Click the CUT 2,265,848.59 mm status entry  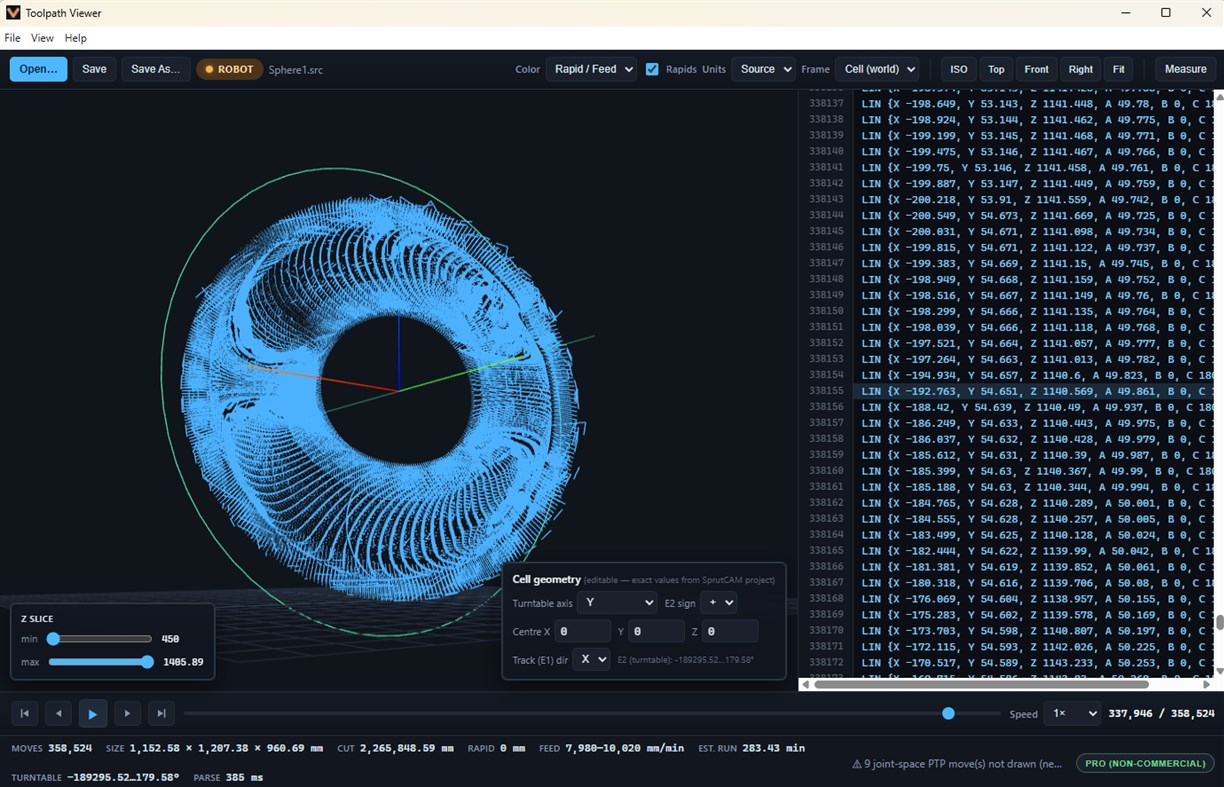pyautogui.click(x=395, y=748)
